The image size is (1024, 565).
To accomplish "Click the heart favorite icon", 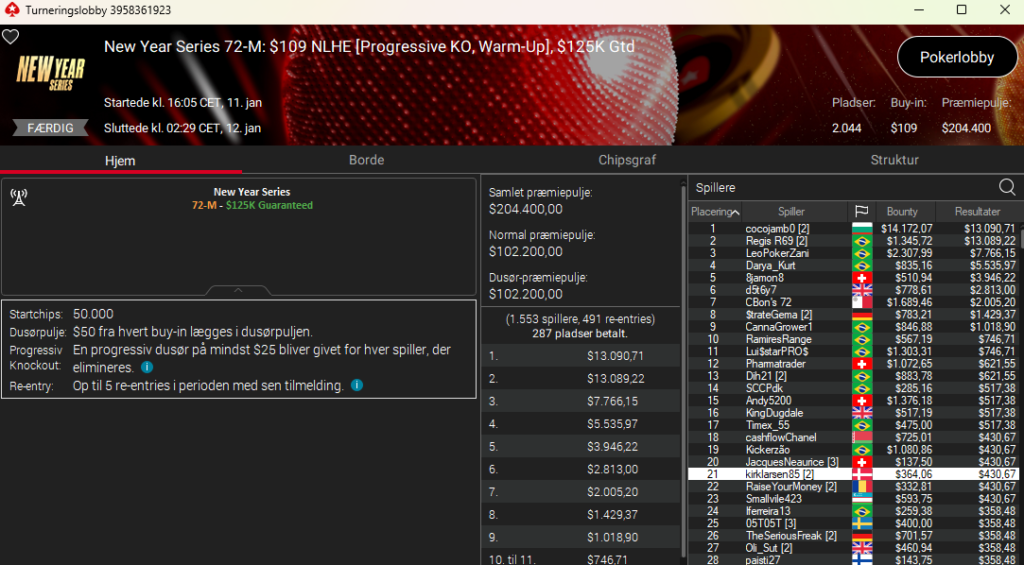I will pyautogui.click(x=10, y=37).
